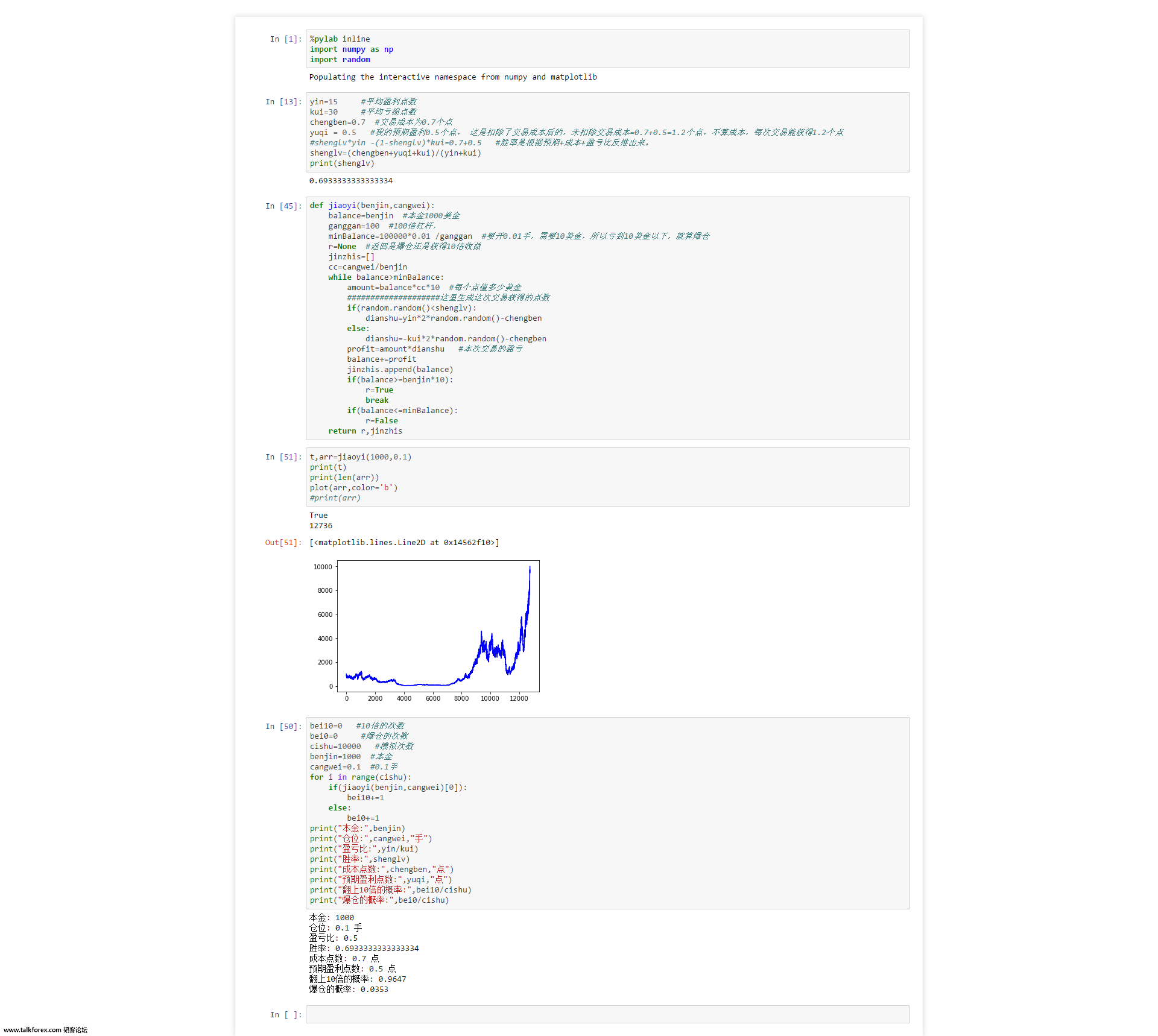Click the Out[51]: prompt label
Screen dimensions: 1158x1036
pos(283,543)
